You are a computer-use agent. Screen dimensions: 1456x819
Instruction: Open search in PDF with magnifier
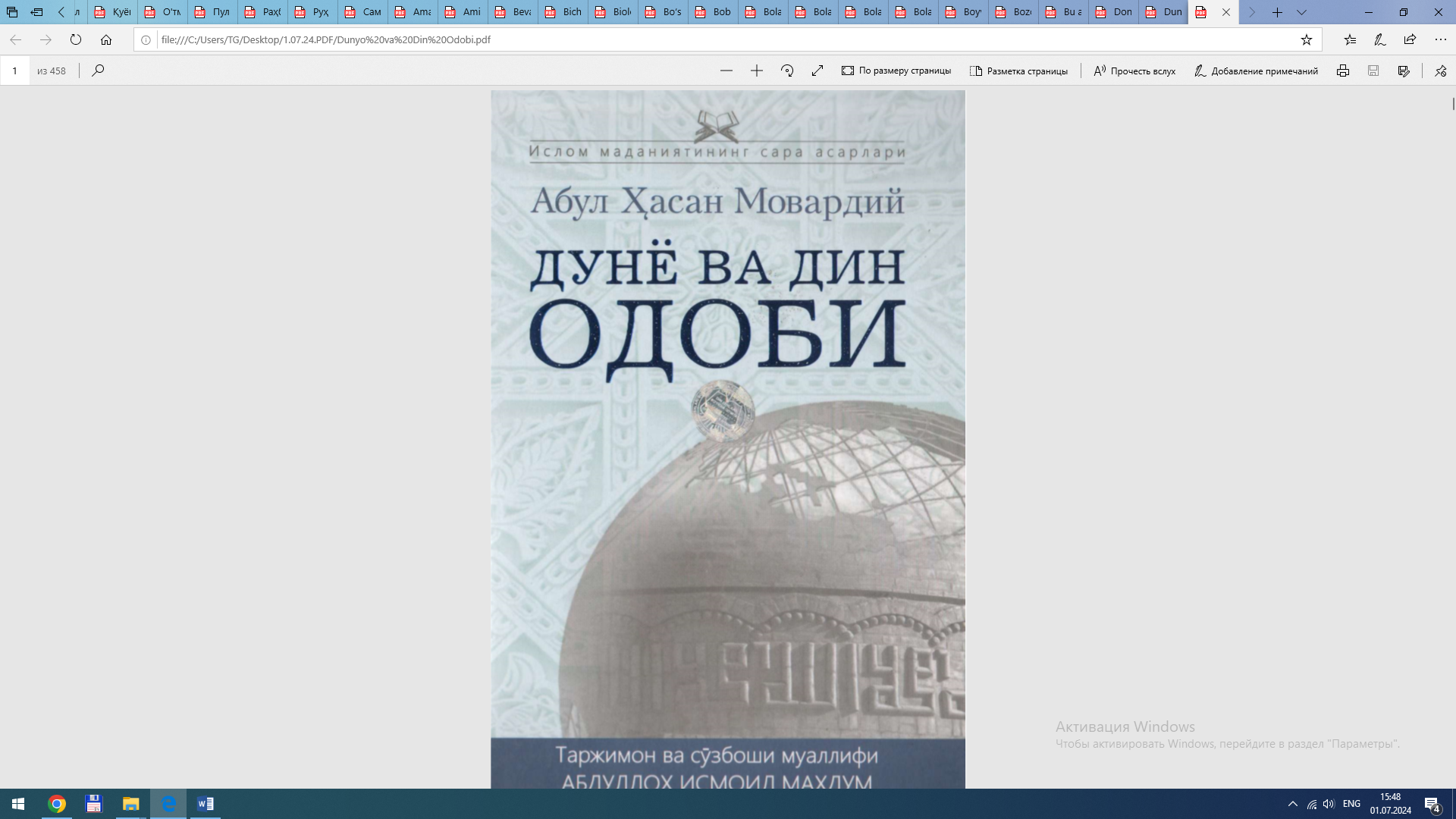(x=98, y=71)
